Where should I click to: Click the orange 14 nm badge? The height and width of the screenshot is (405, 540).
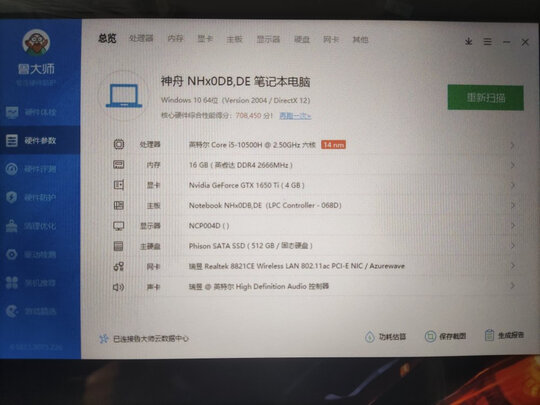pos(333,145)
